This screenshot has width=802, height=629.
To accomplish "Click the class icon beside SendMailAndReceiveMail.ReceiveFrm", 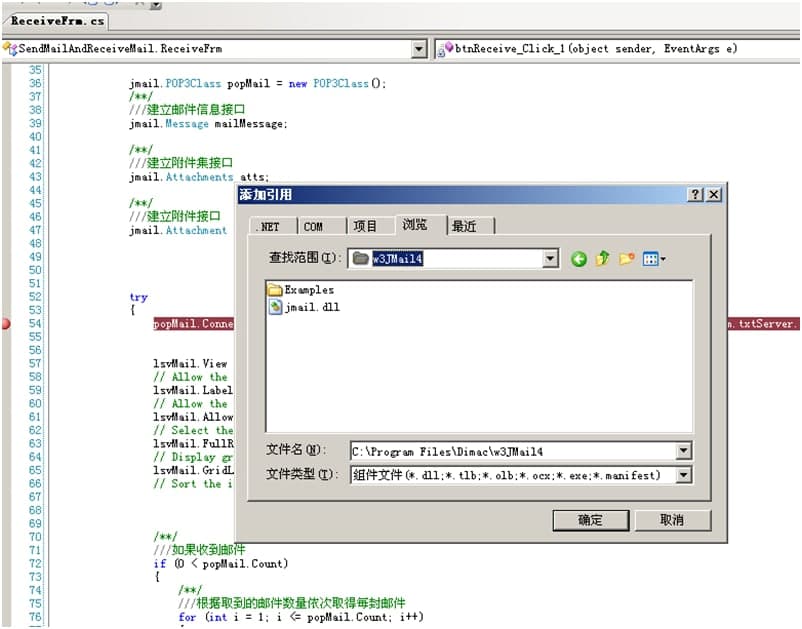I will 9,49.
